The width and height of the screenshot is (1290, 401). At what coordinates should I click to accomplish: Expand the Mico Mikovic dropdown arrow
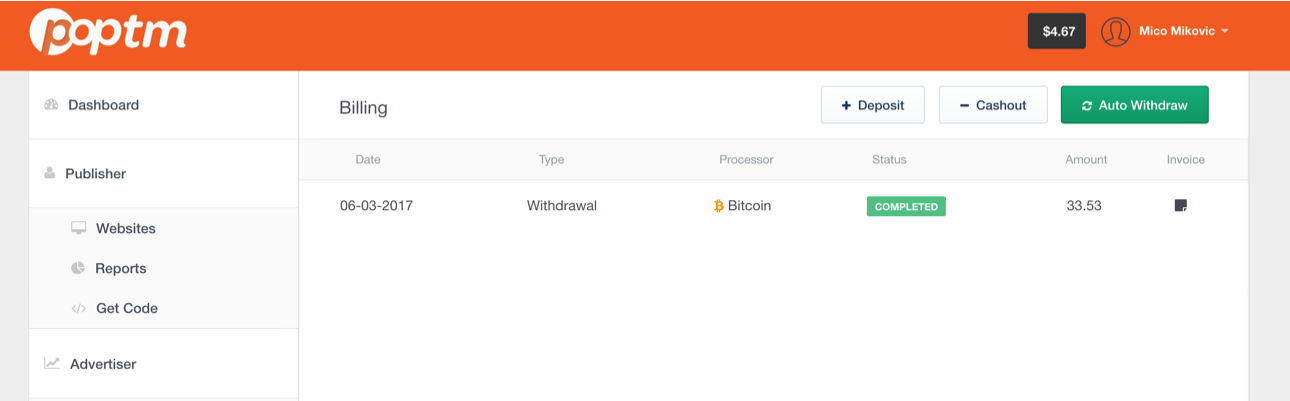click(1225, 31)
